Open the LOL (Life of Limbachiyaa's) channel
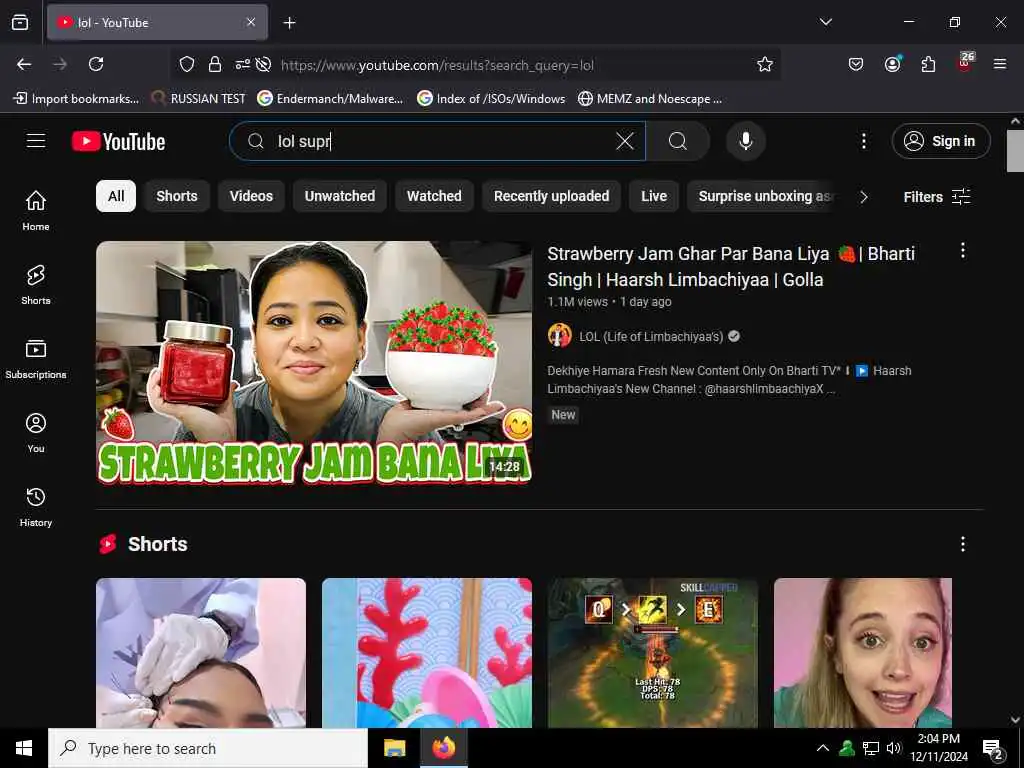The width and height of the screenshot is (1024, 768). click(651, 337)
